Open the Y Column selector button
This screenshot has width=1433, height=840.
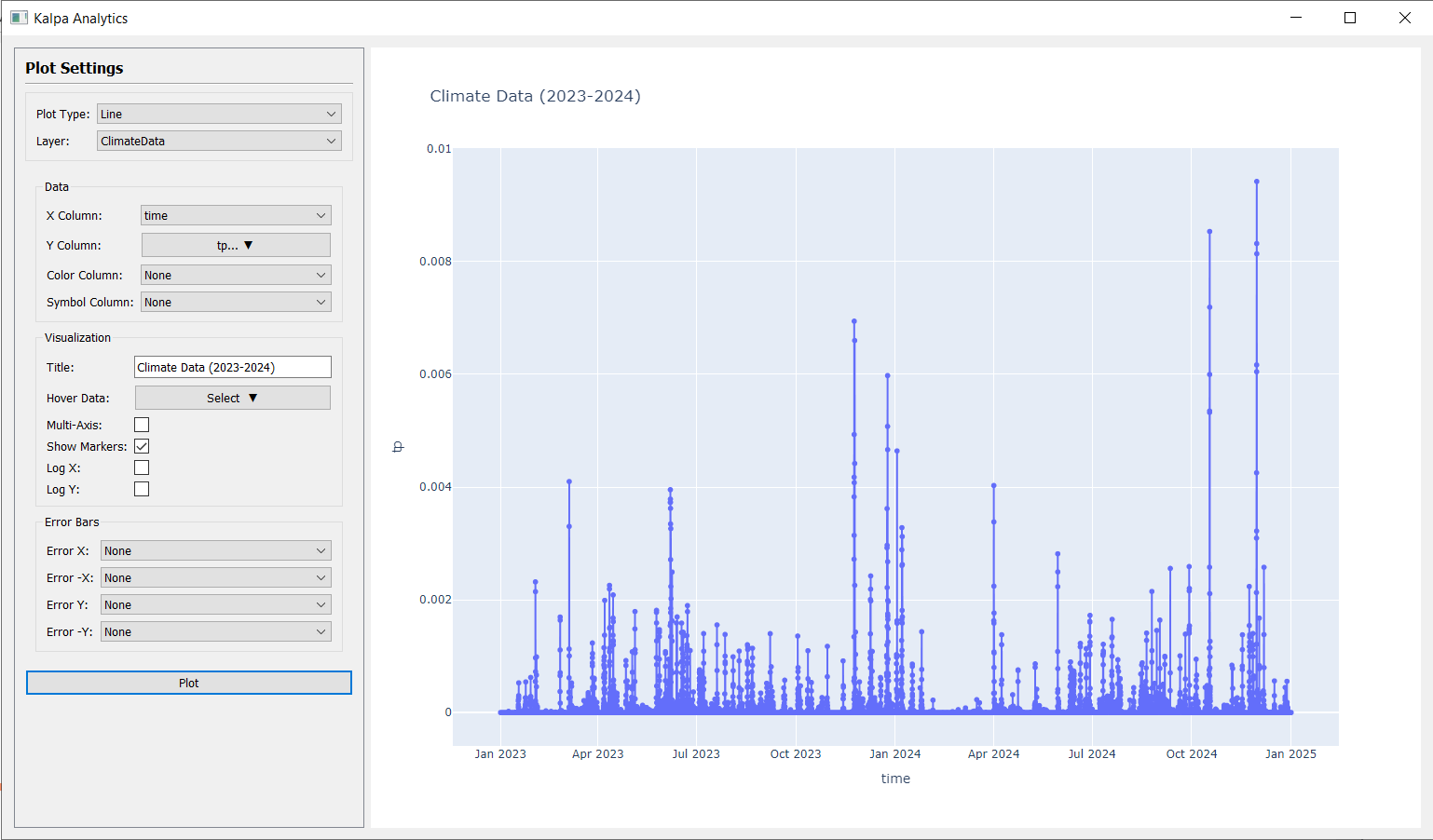pyautogui.click(x=236, y=246)
